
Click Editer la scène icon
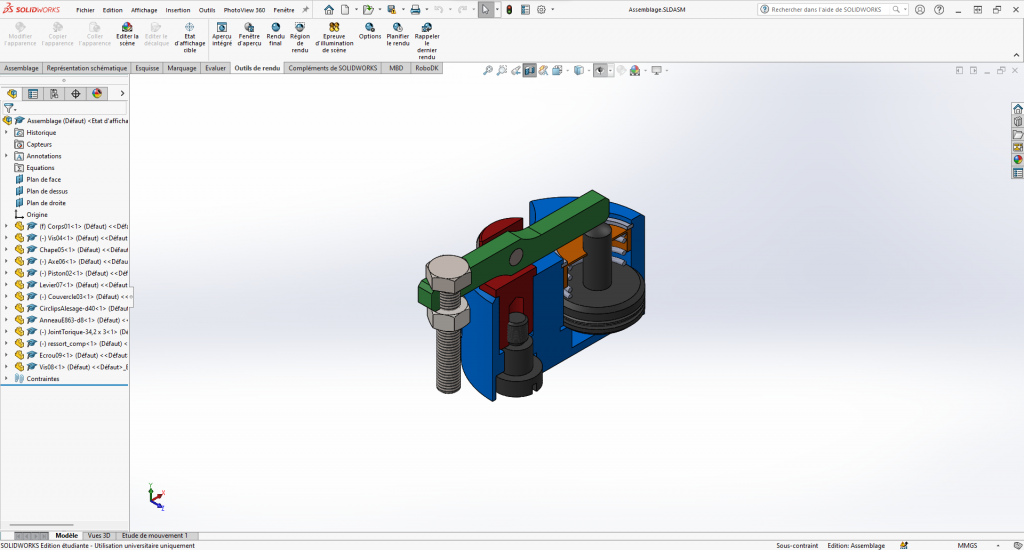pos(127,27)
